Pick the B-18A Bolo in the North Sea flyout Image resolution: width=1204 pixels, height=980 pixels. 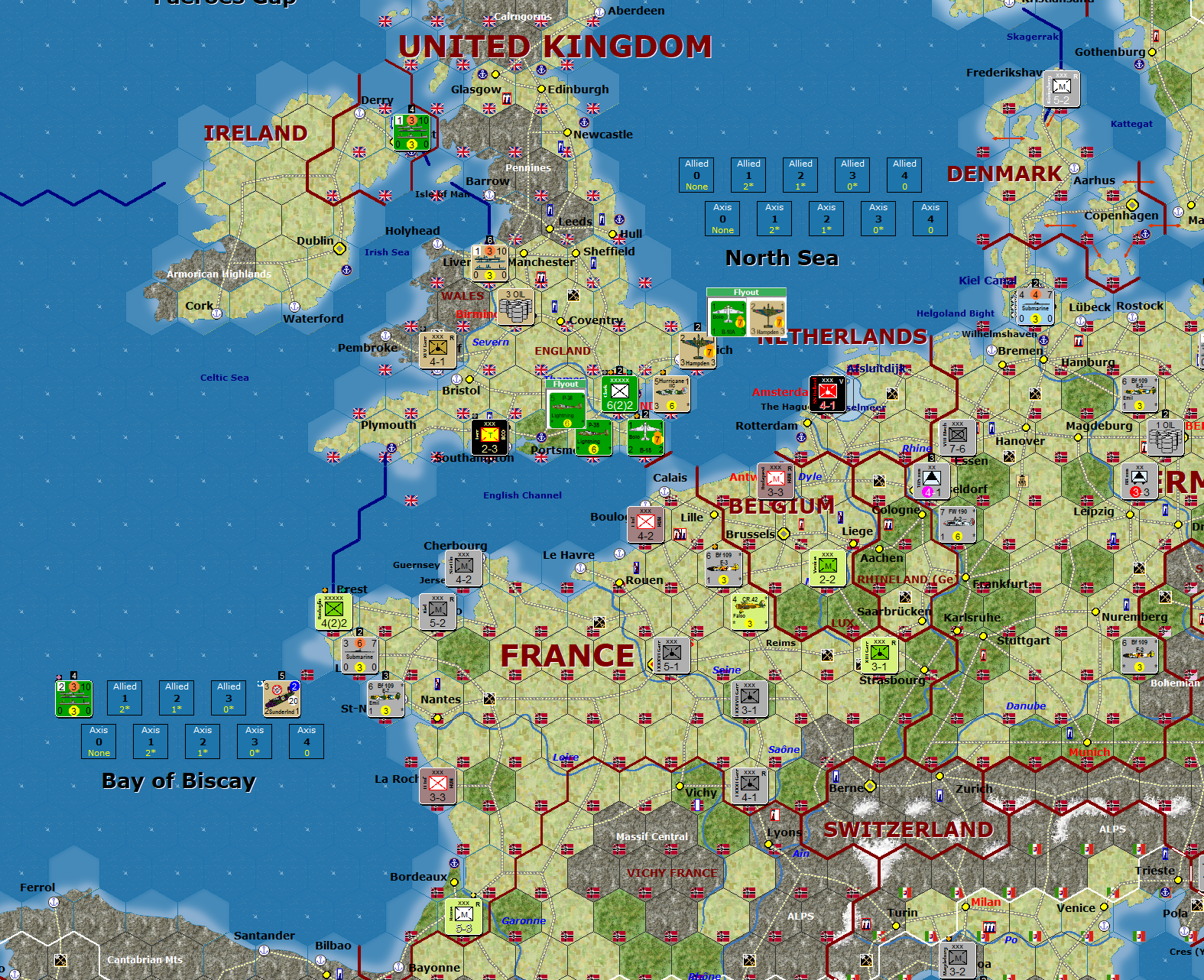point(728,318)
